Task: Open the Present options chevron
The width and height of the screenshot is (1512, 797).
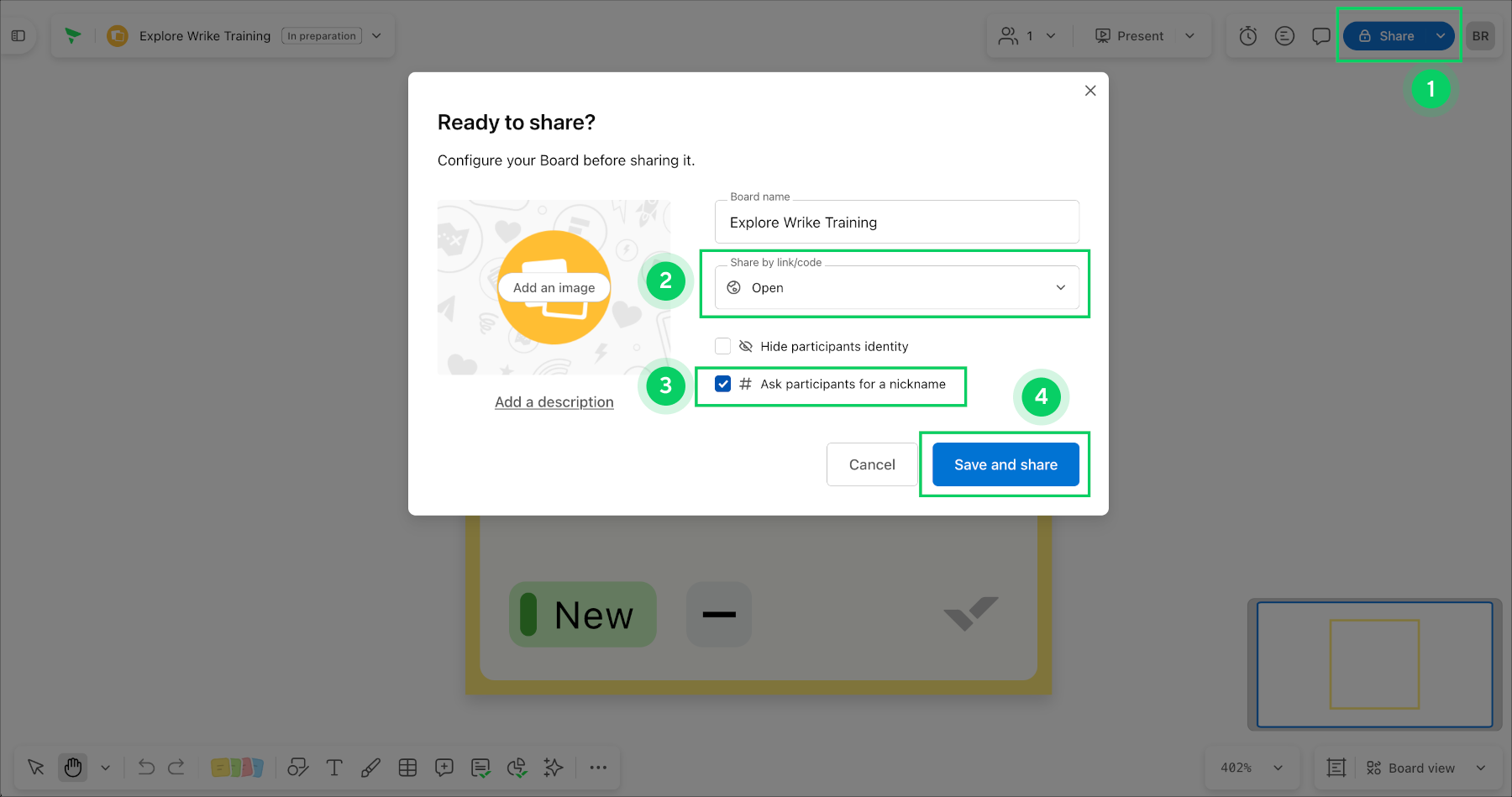Action: coord(1189,36)
